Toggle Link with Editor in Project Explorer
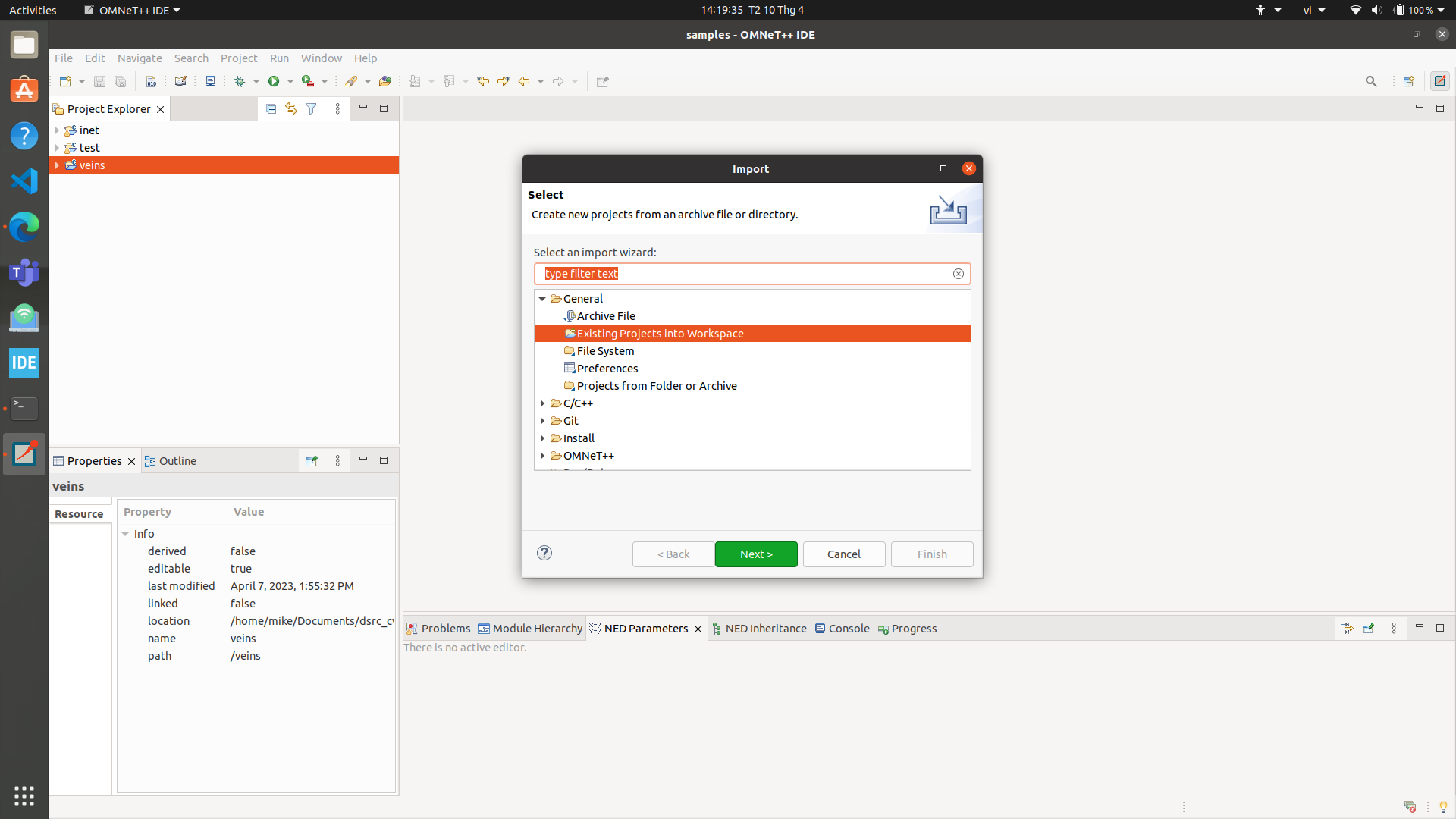 pos(291,109)
